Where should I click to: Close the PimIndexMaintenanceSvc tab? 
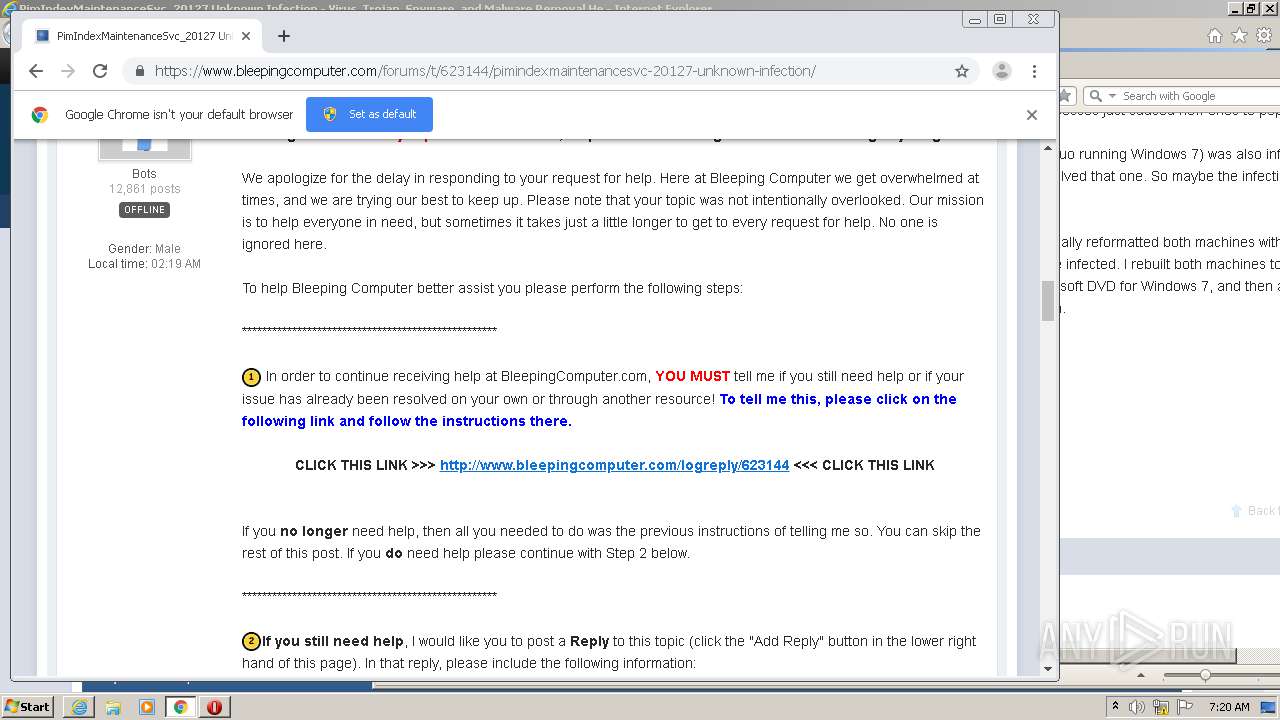[x=248, y=36]
